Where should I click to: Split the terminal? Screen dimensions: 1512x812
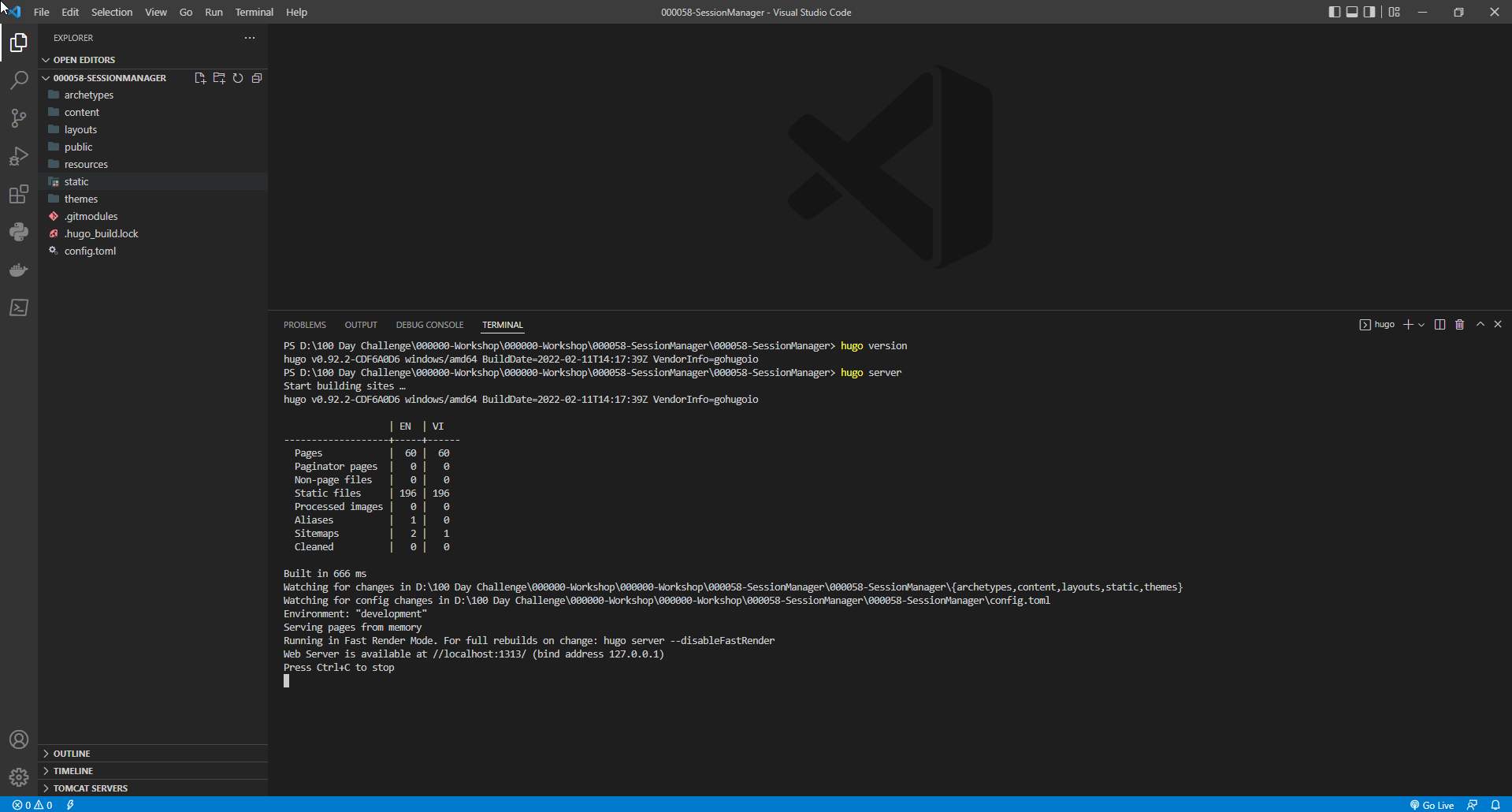point(1440,325)
